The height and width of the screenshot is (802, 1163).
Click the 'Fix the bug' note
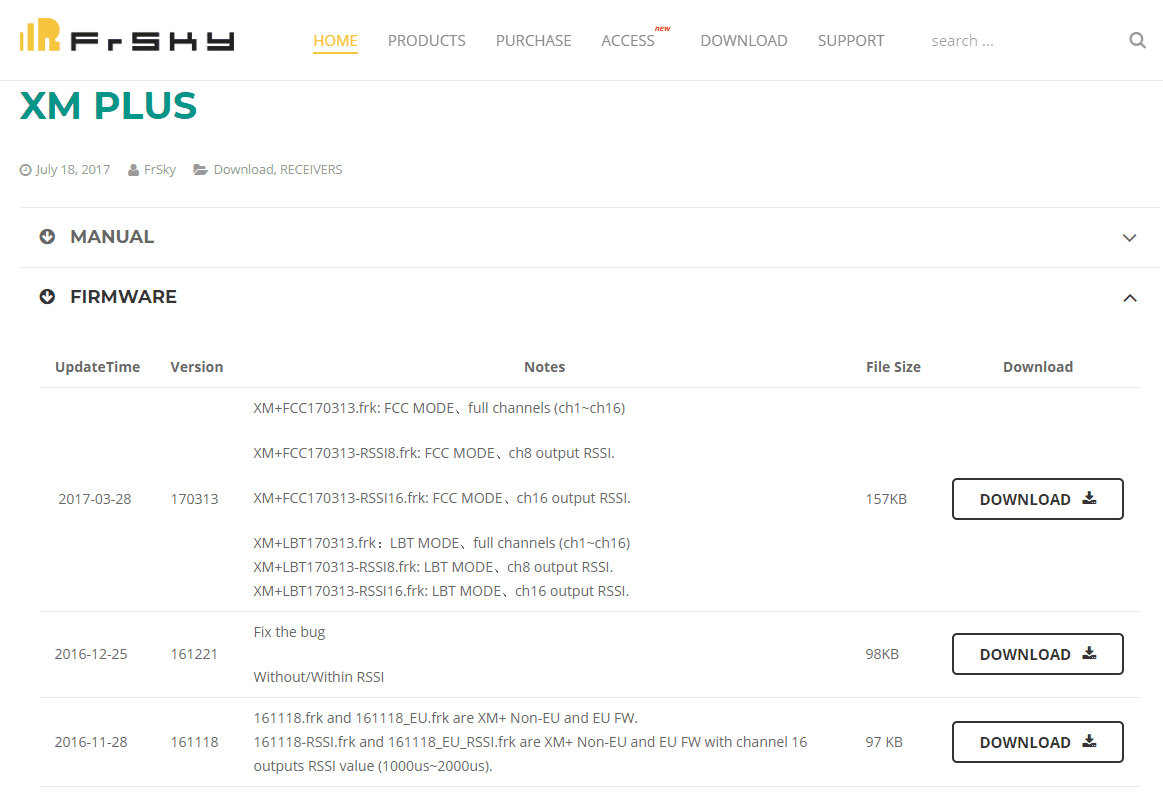tap(289, 632)
